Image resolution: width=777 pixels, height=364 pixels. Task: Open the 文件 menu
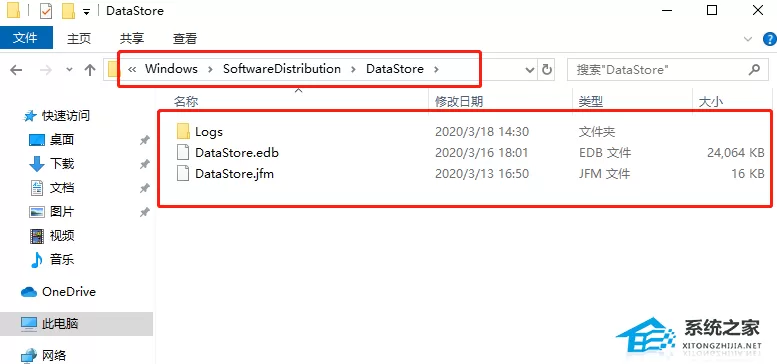[26, 38]
